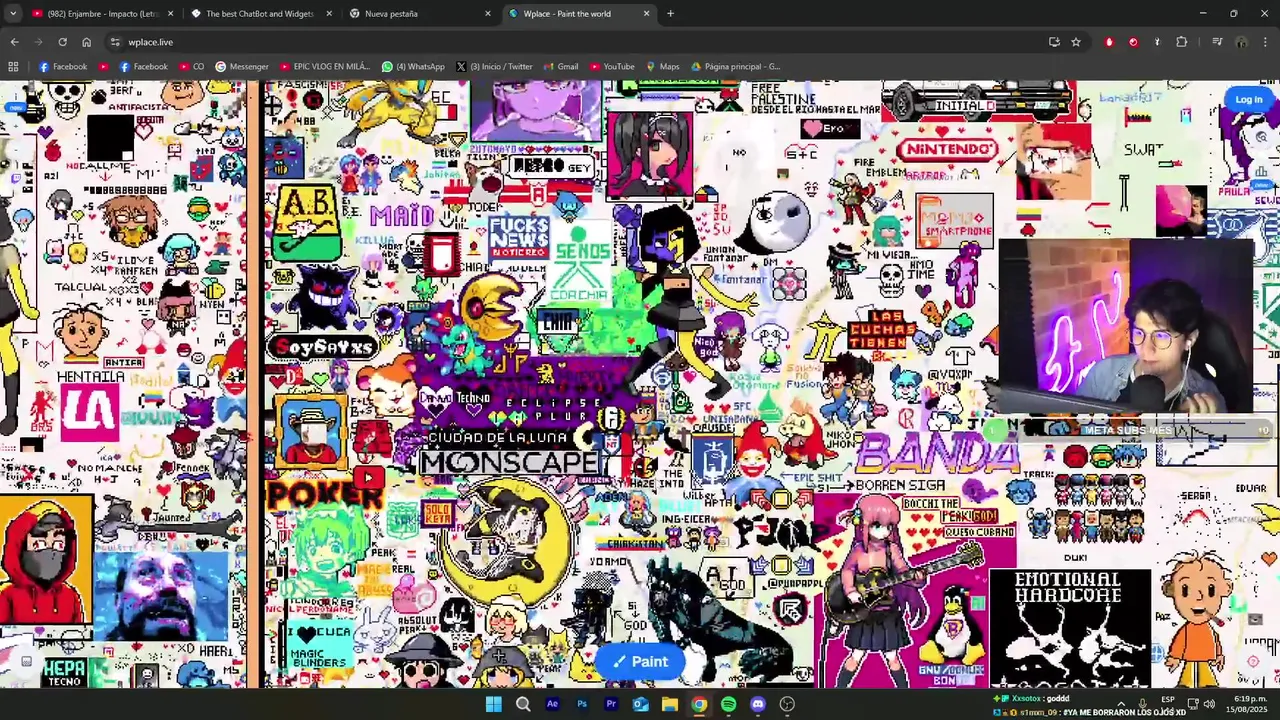Click the Log in button

point(1248,99)
